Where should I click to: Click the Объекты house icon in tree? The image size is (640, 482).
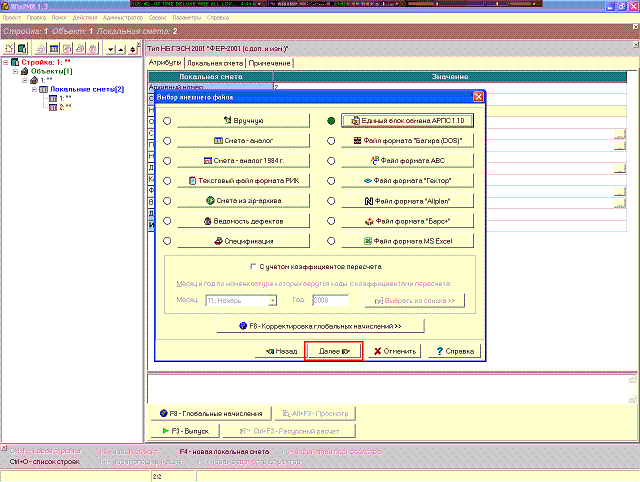click(24, 71)
